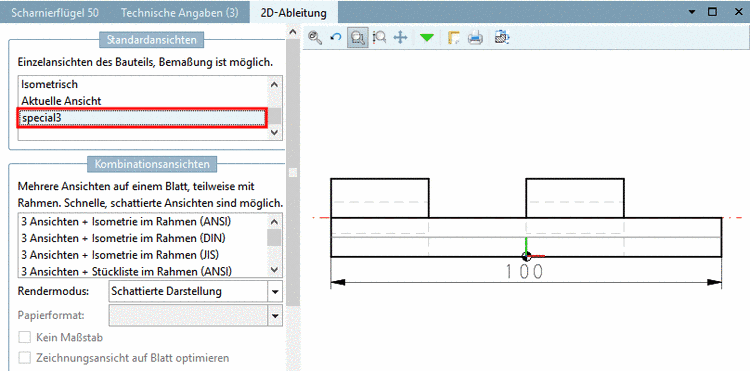Click Kombinationsansichten list scroll-down arrow
Viewport: 750px width, 371px height.
275,269
